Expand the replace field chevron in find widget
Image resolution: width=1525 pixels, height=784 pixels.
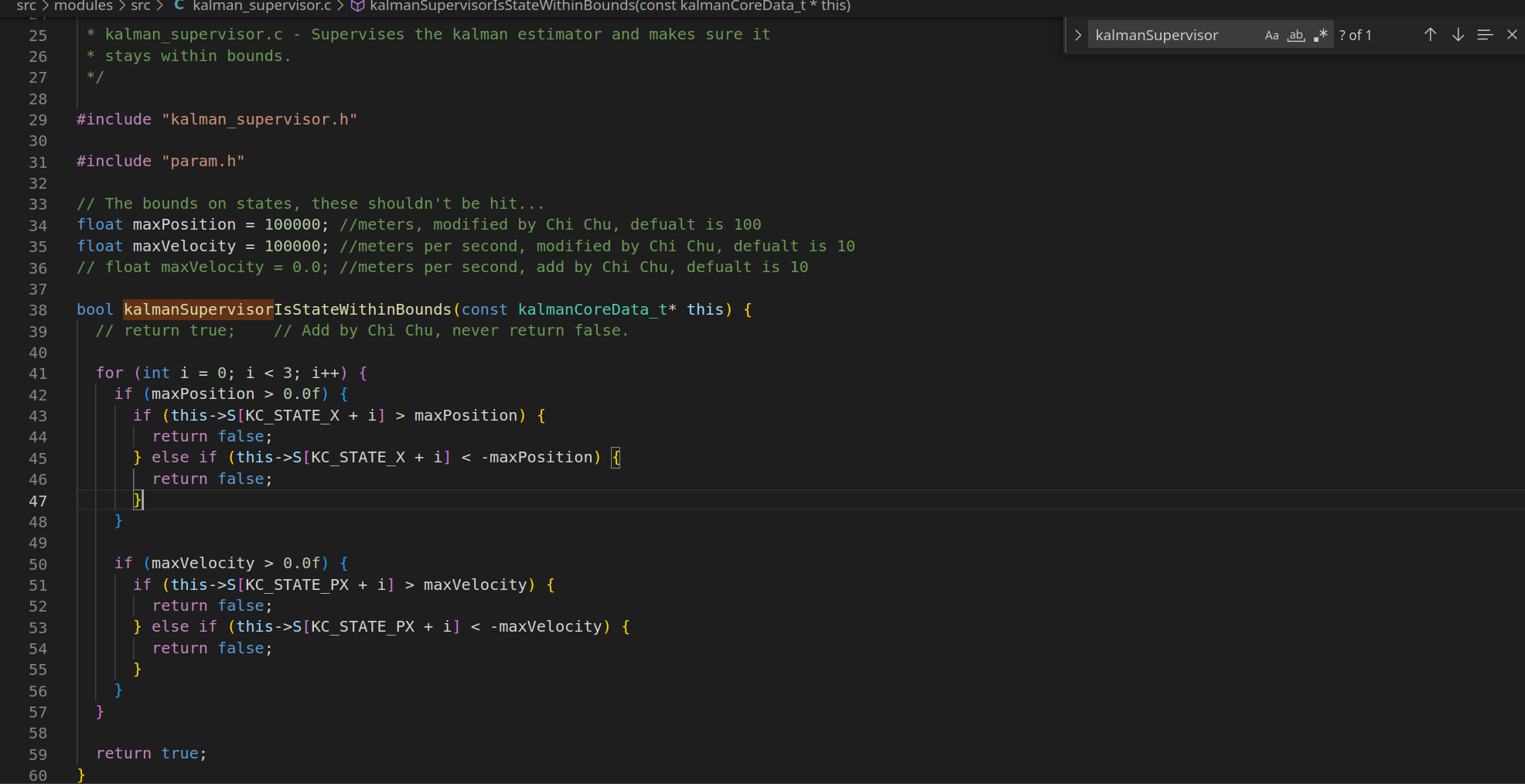(1077, 35)
